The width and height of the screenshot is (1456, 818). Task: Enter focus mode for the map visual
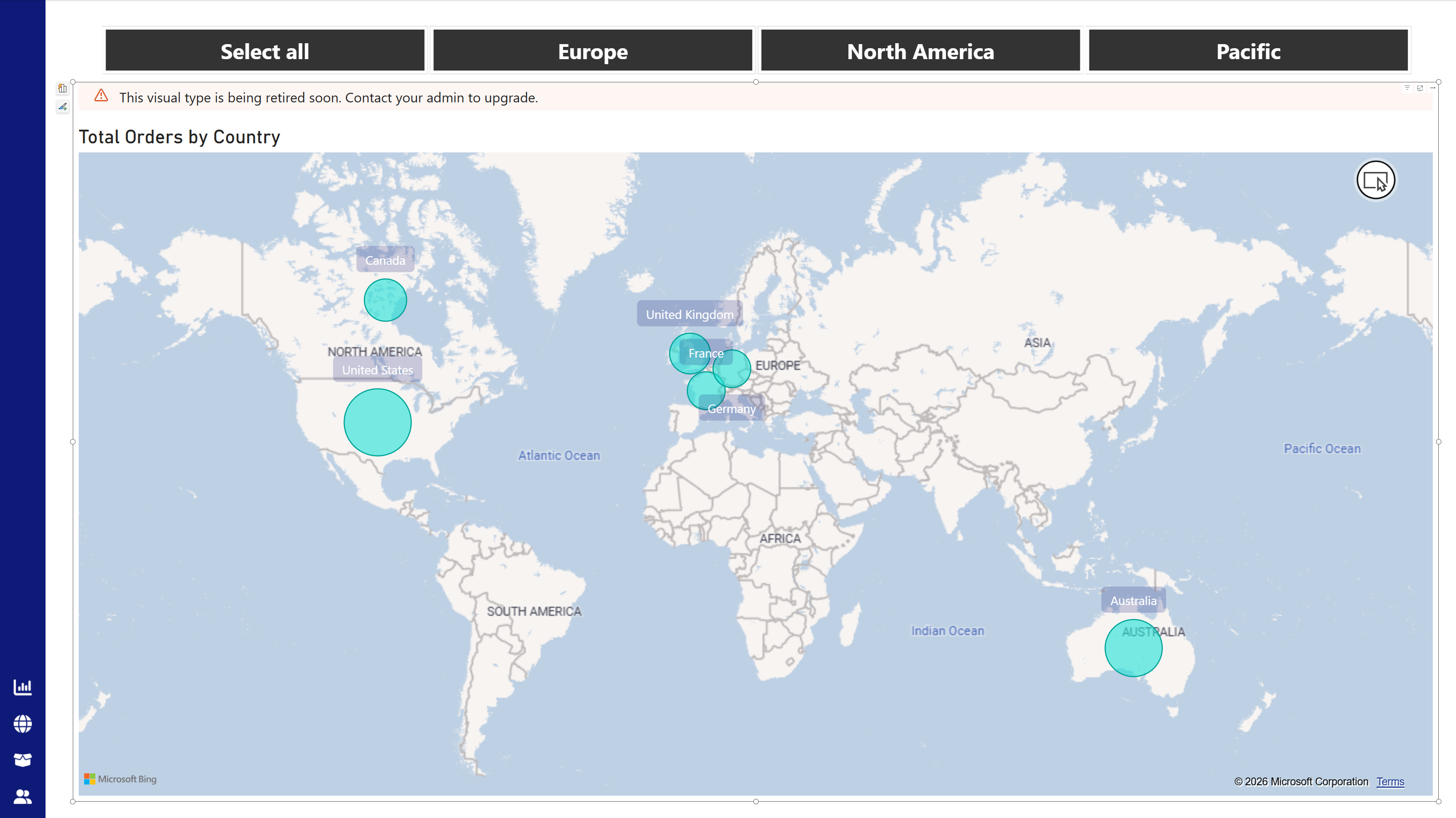(x=1420, y=88)
